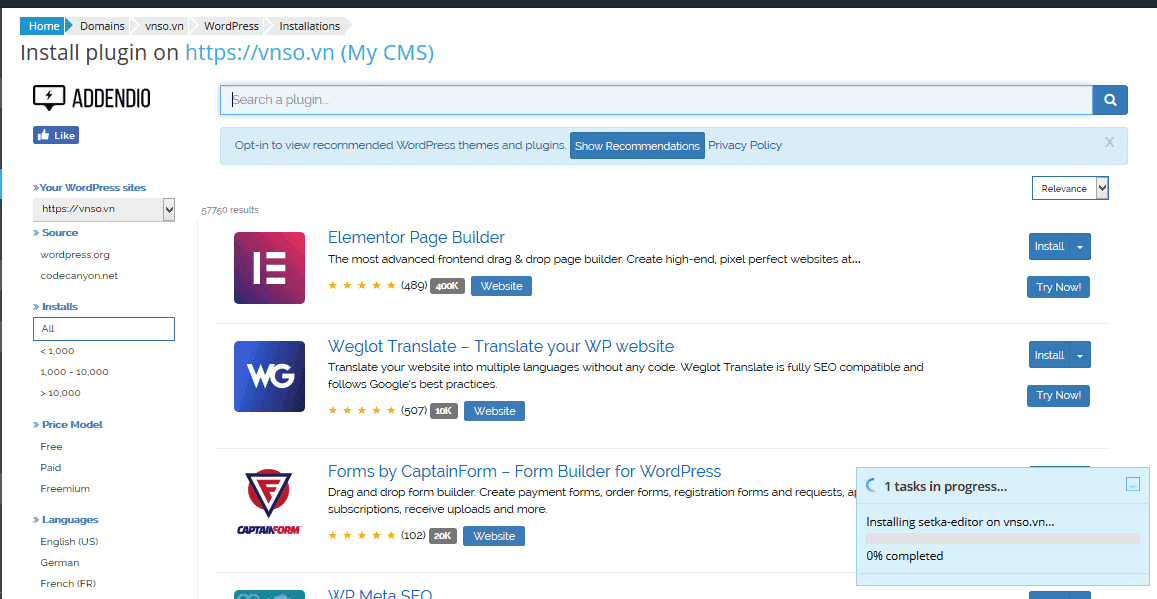1157x599 pixels.
Task: Click Installing setka-editor task text
Action: [960, 522]
